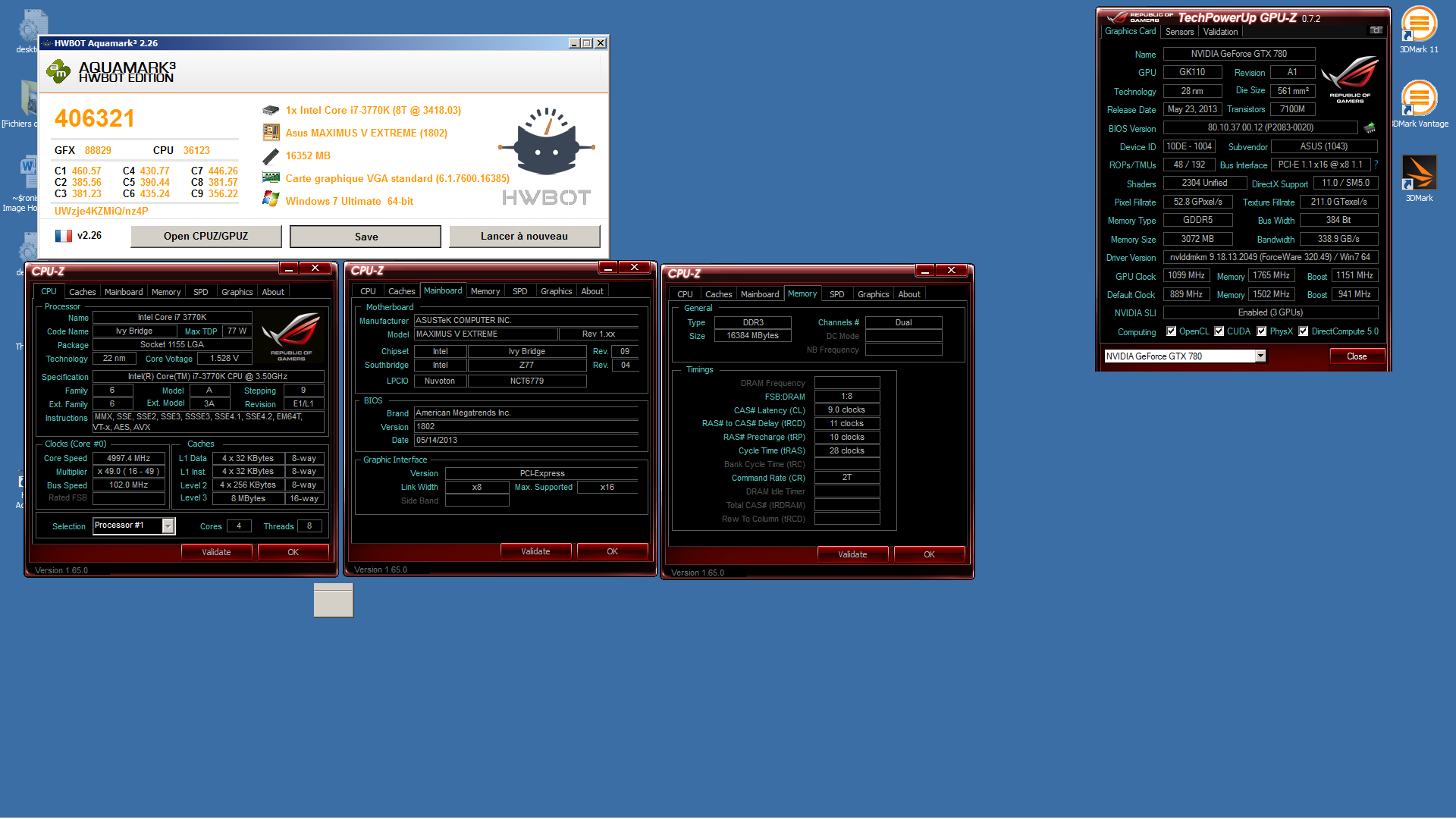Click the CAS# Latency 9.0 clocks value

[846, 409]
